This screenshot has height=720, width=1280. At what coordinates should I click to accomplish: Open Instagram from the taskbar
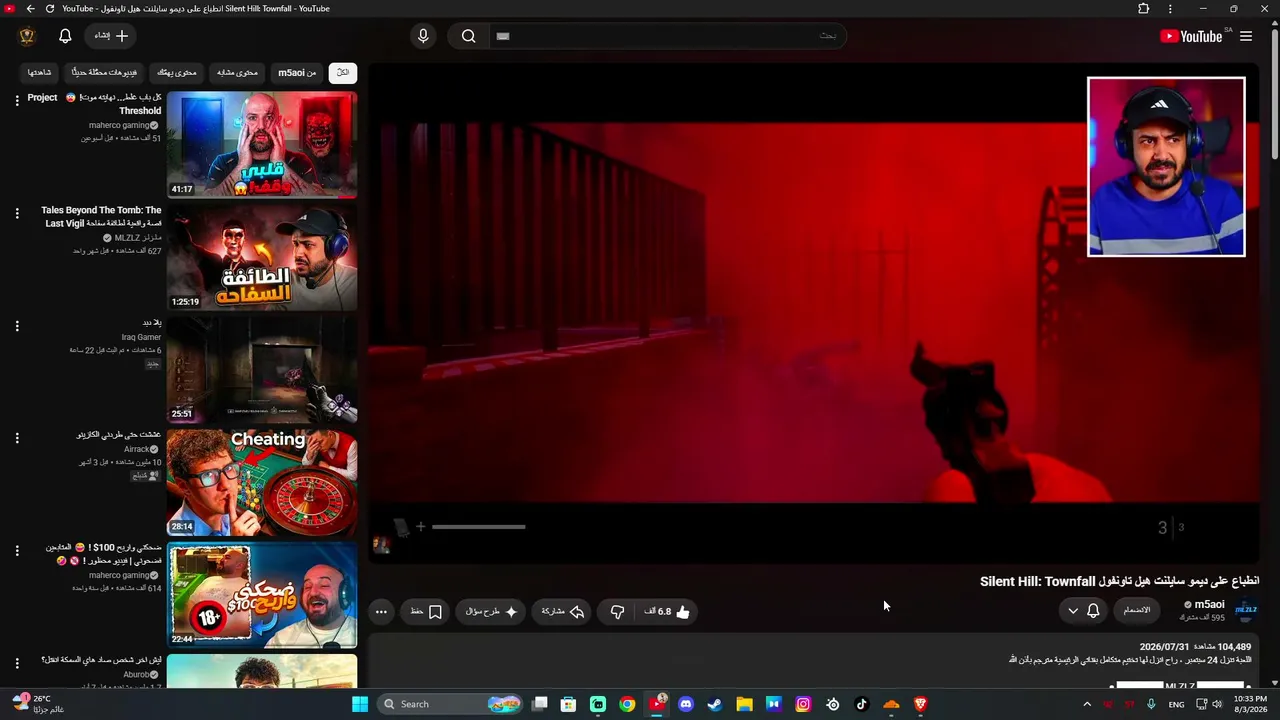[803, 704]
